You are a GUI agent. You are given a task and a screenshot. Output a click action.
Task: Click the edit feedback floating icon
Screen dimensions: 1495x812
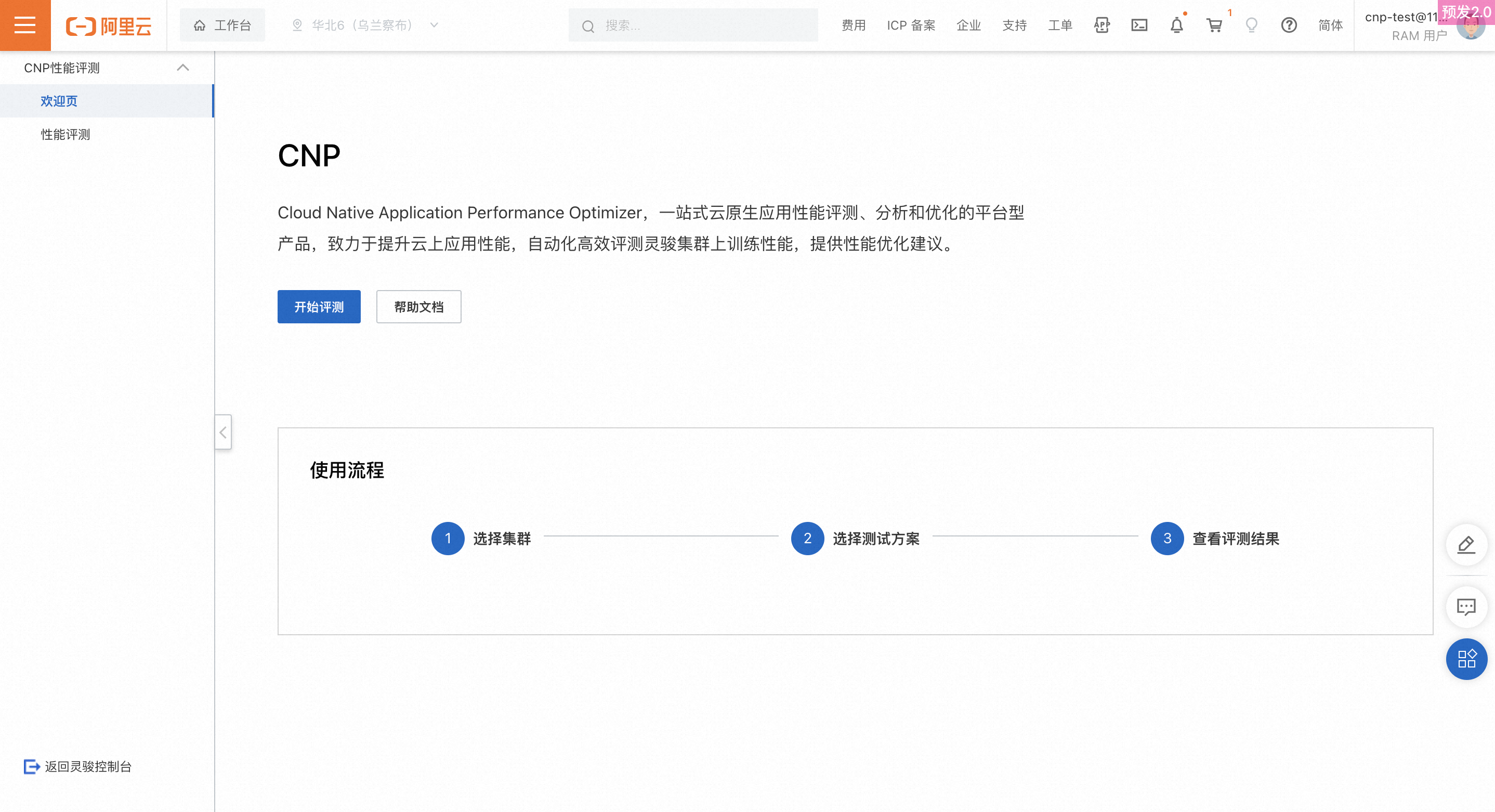click(x=1466, y=544)
